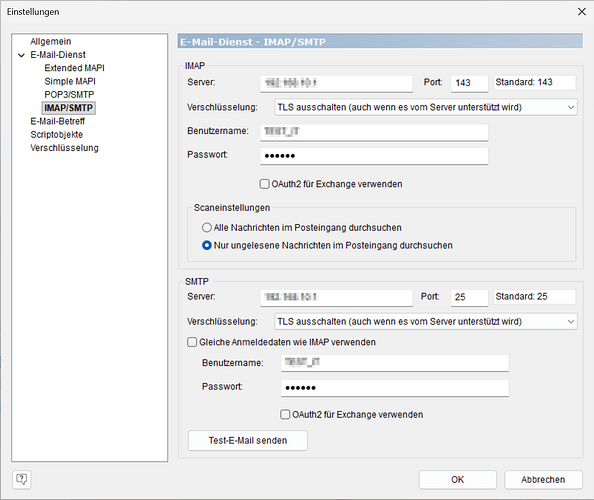594x500 pixels.
Task: Click the 'Standard: 143' text
Action: pyautogui.click(x=524, y=82)
